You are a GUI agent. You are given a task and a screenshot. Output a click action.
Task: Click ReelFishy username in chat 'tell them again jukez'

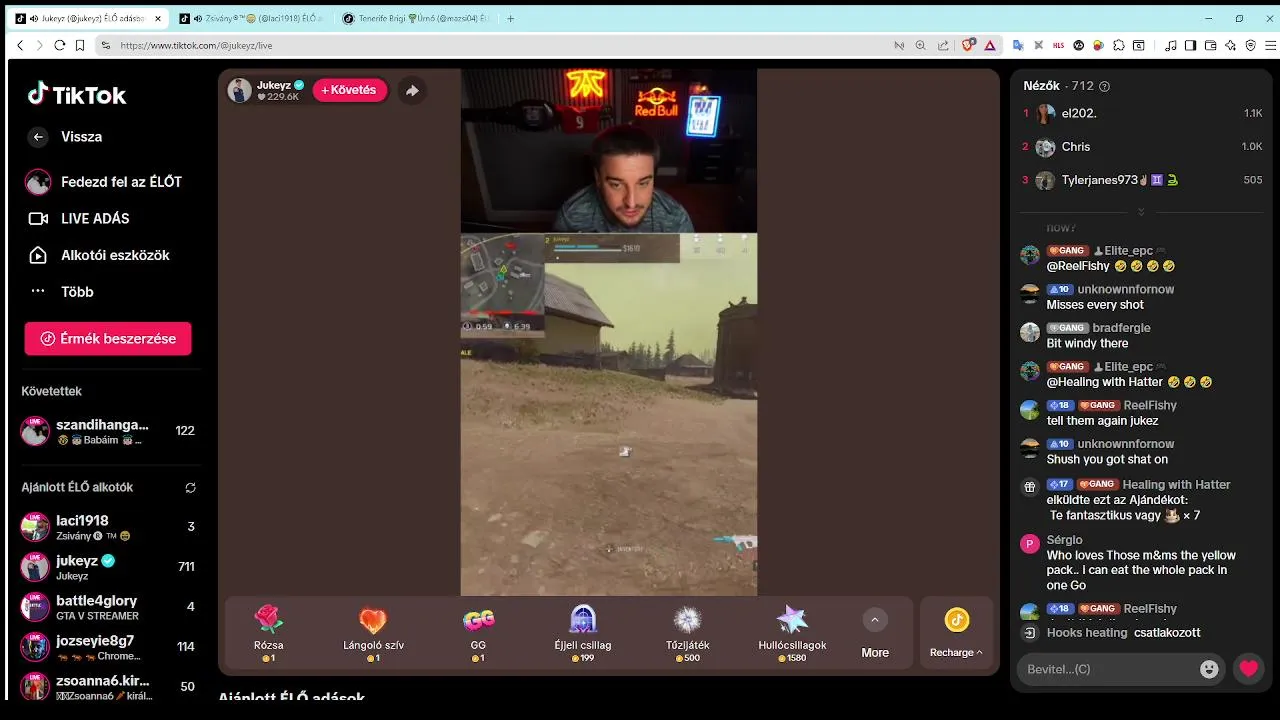pyautogui.click(x=1150, y=405)
